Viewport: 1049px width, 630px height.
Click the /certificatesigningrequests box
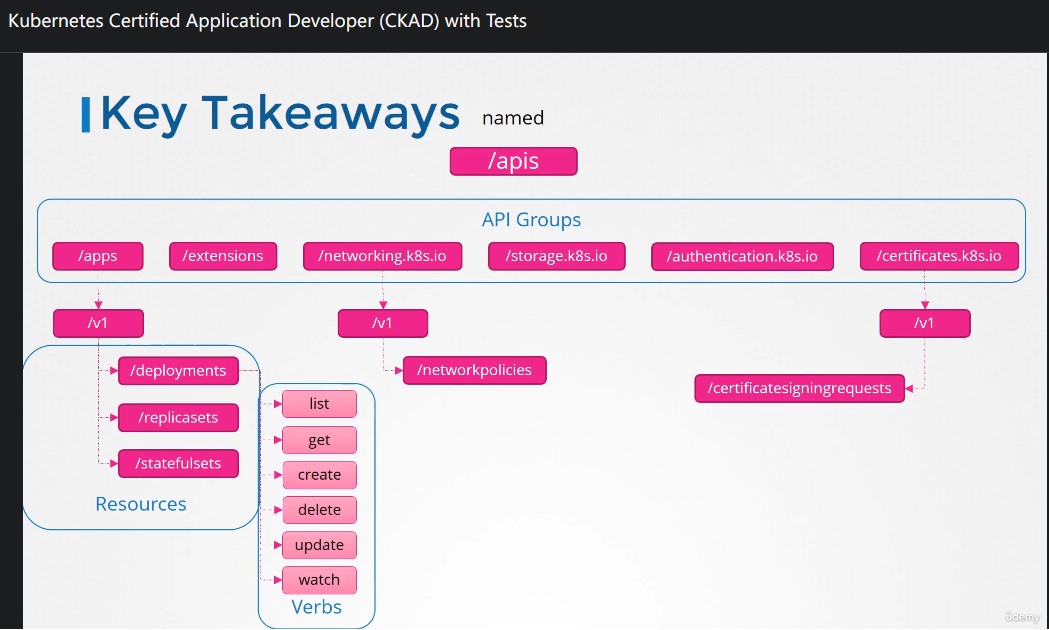(x=799, y=388)
